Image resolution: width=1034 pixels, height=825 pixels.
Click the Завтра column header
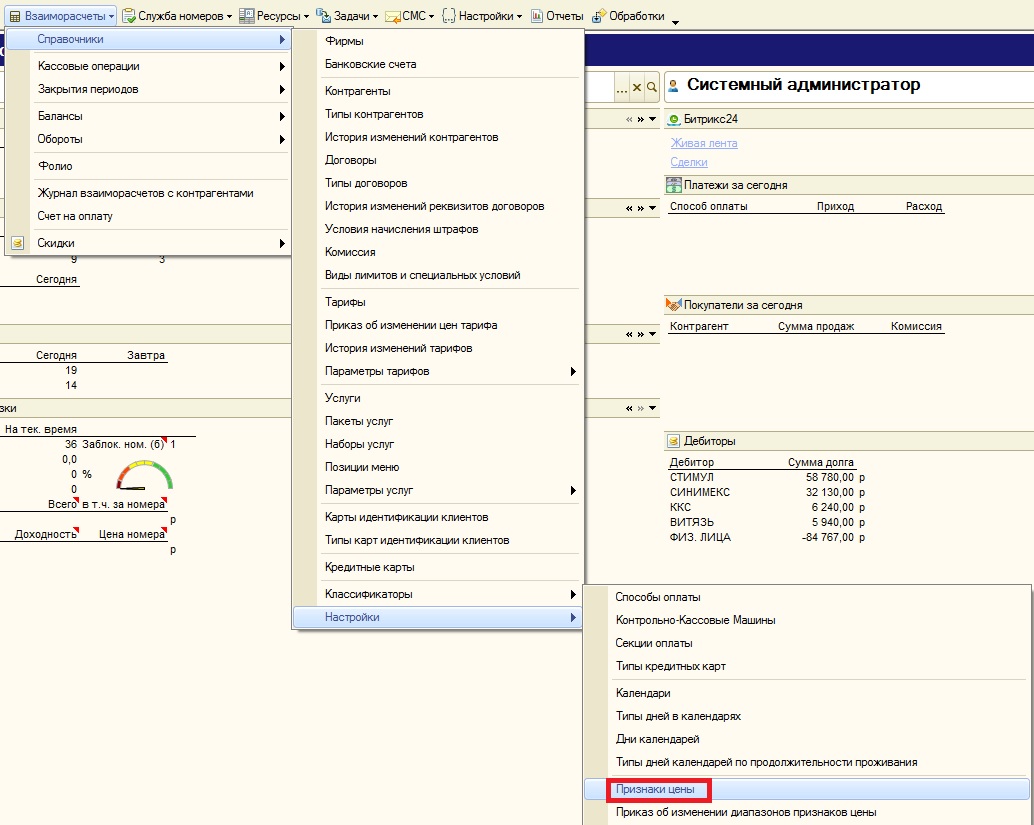pyautogui.click(x=146, y=355)
